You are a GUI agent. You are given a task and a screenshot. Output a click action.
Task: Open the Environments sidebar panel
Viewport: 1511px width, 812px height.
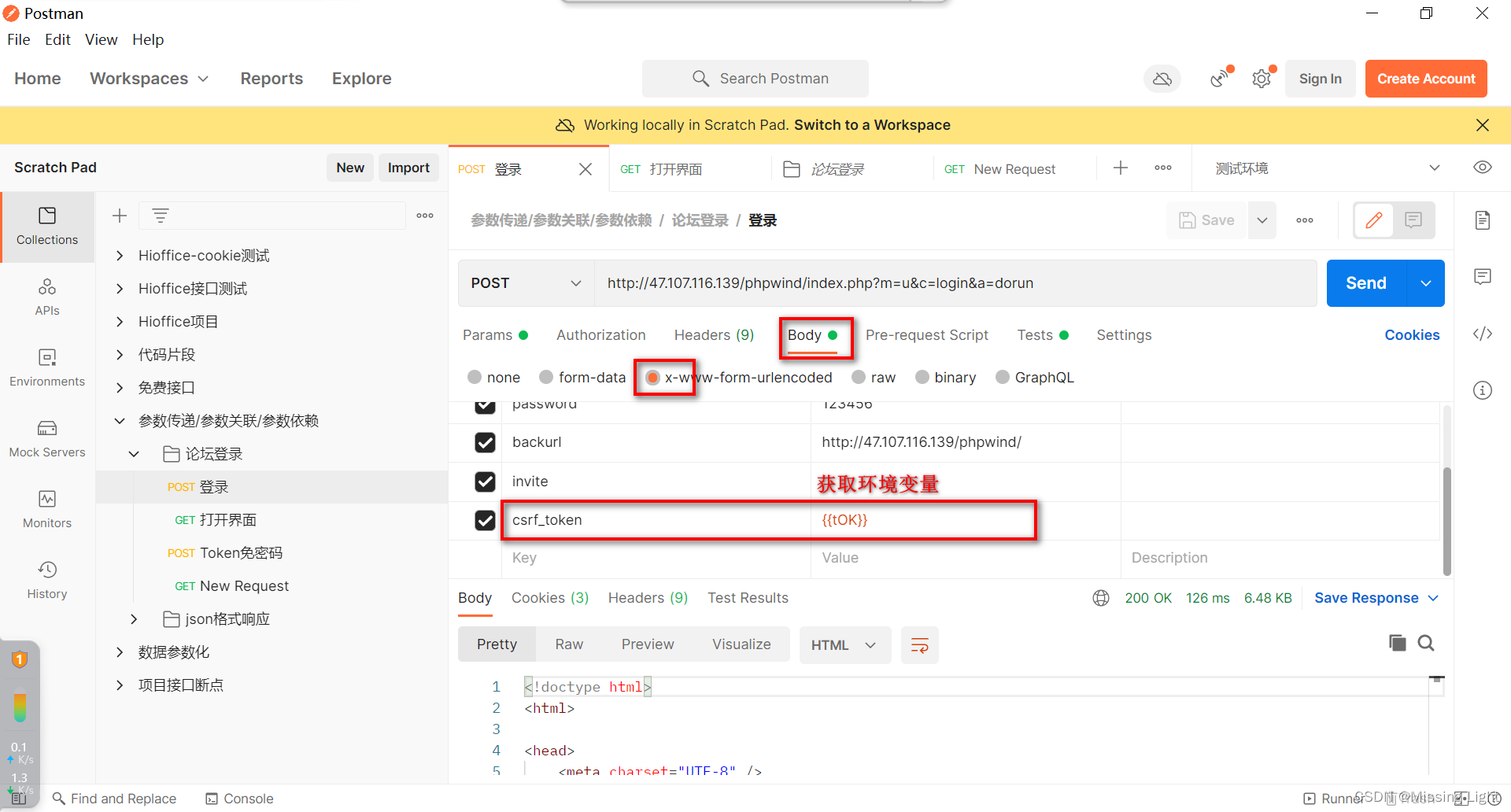coord(46,368)
